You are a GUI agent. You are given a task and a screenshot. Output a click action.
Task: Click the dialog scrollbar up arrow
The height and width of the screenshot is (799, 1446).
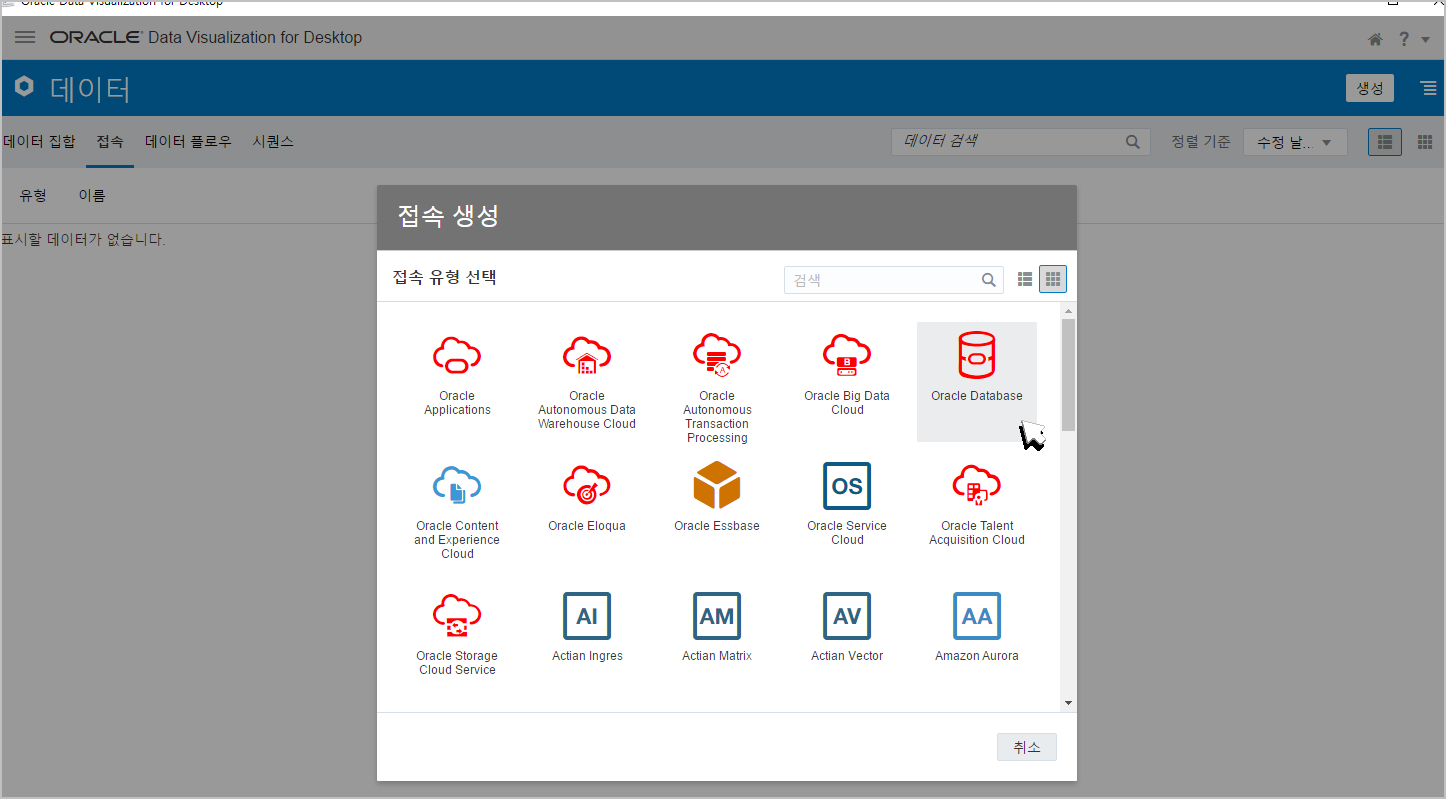(x=1068, y=311)
